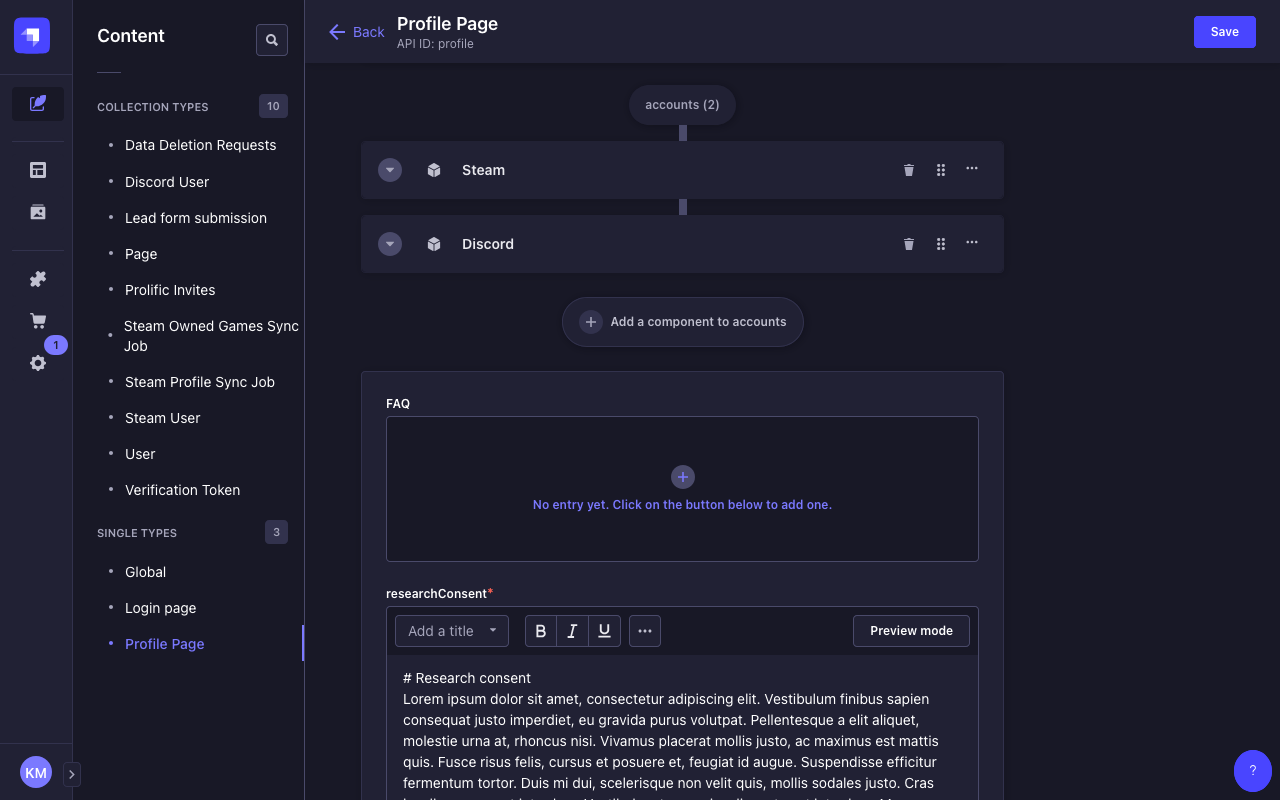Add a new FAQ entry

point(682,477)
